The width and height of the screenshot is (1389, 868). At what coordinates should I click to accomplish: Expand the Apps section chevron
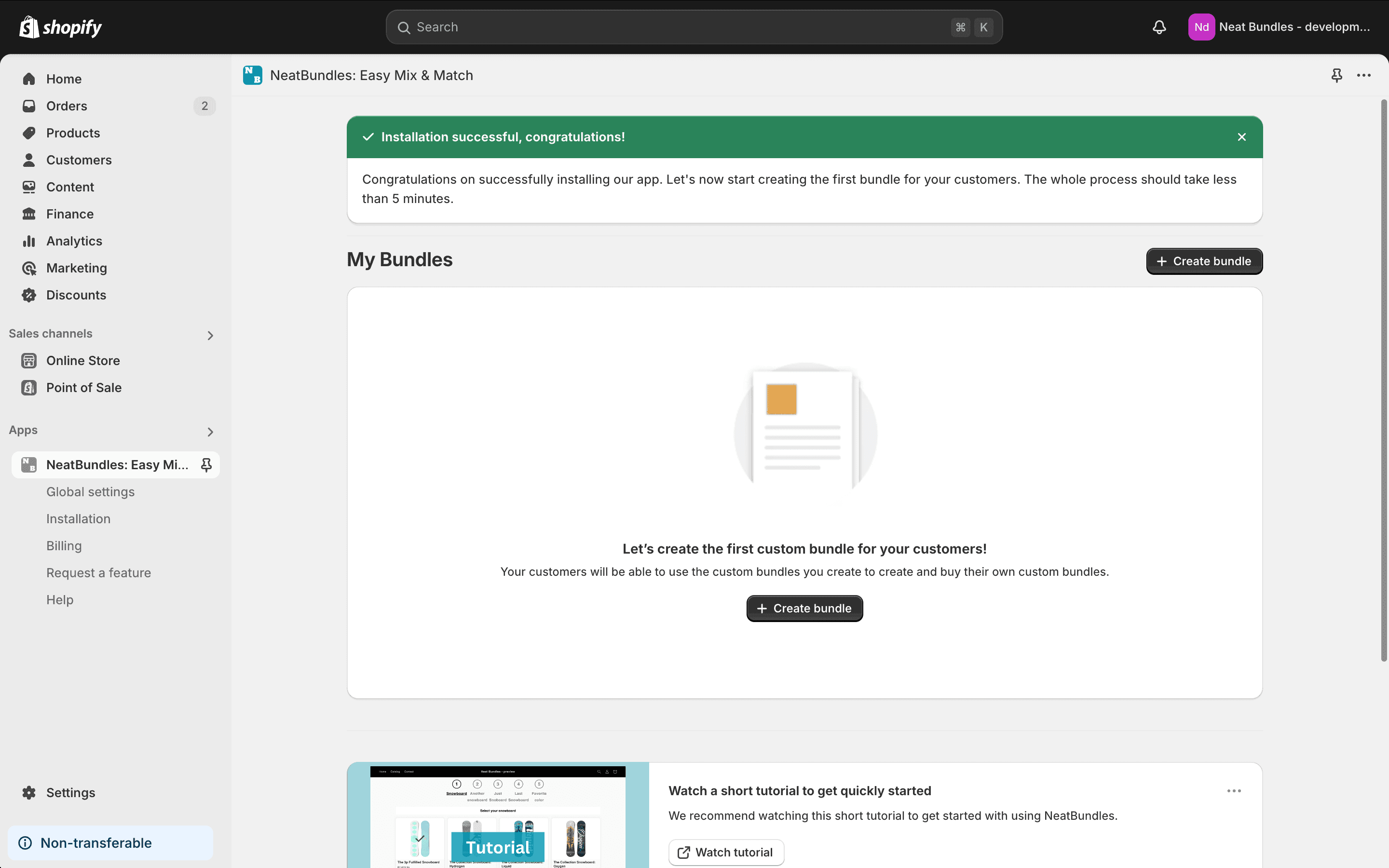[x=210, y=432]
